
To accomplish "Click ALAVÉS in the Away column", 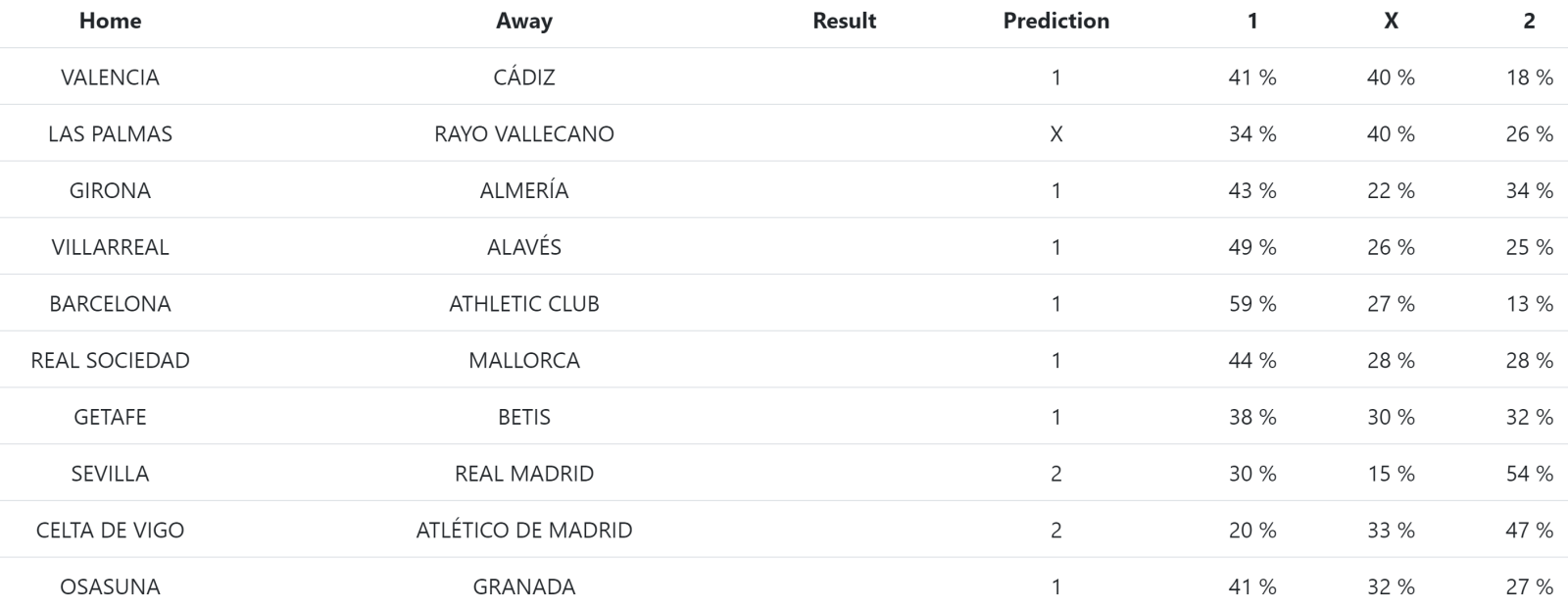I will (x=524, y=247).
